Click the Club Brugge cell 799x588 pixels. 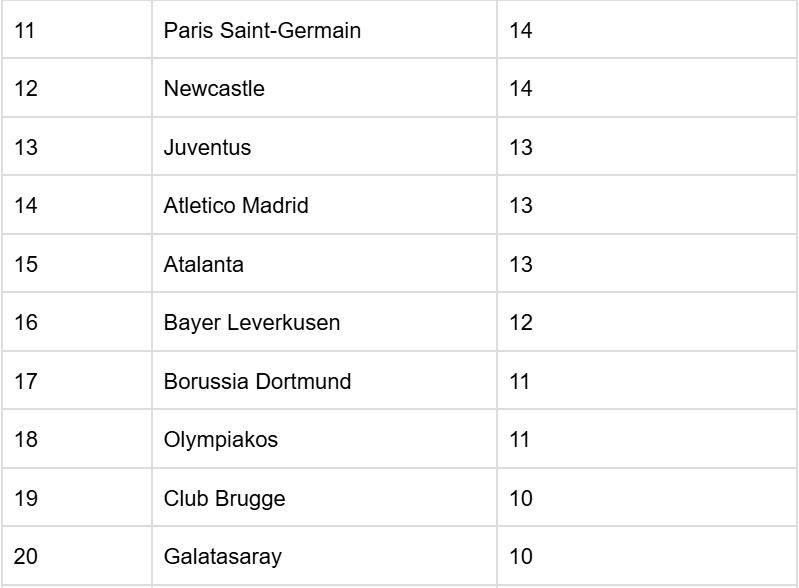pyautogui.click(x=224, y=499)
